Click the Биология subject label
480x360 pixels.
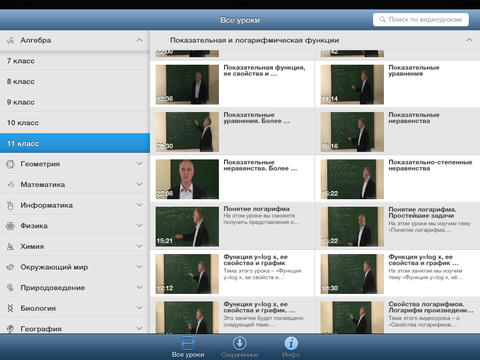pyautogui.click(x=38, y=308)
